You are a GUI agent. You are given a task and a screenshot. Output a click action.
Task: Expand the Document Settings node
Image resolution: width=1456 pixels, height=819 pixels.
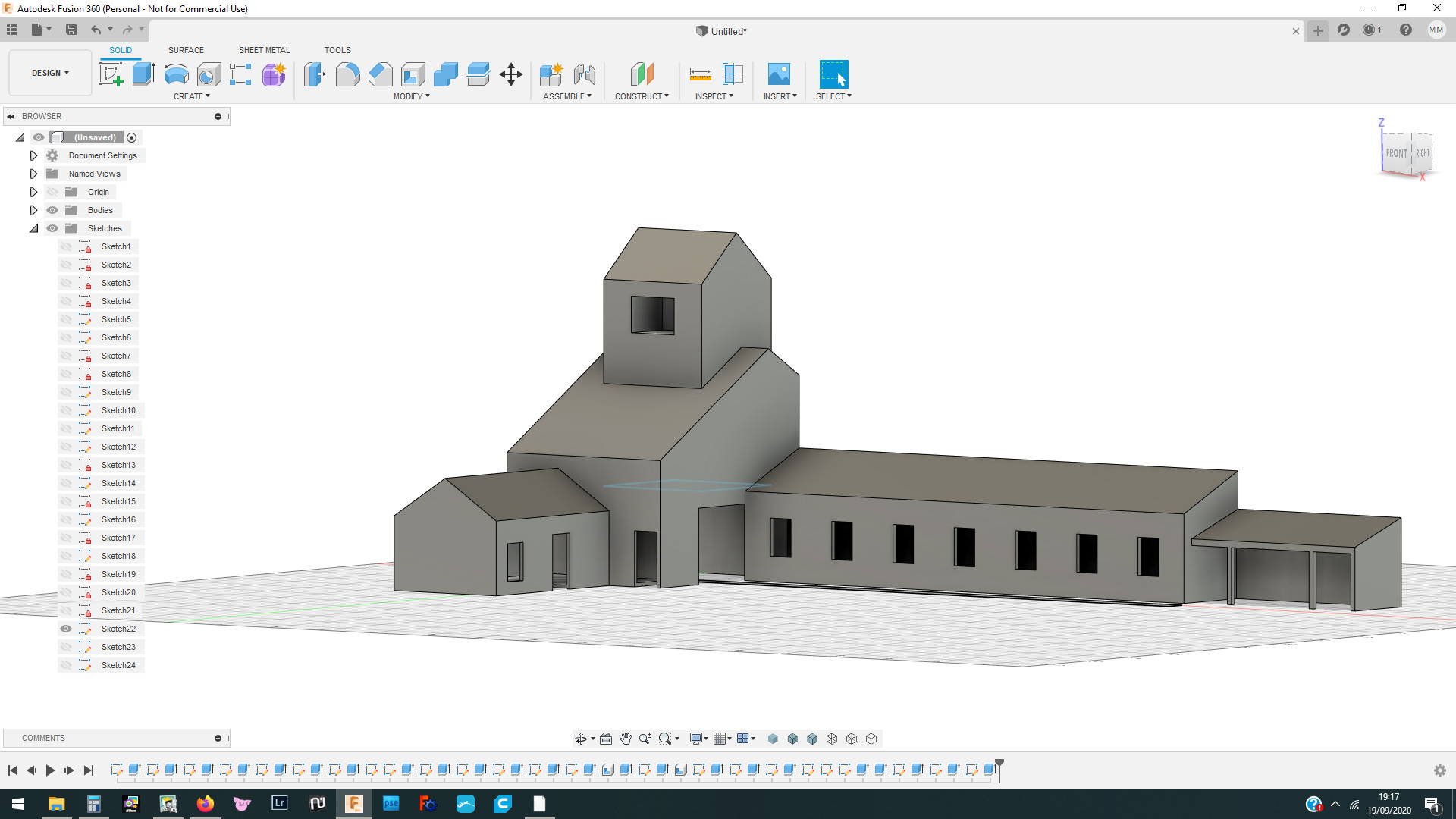click(33, 155)
